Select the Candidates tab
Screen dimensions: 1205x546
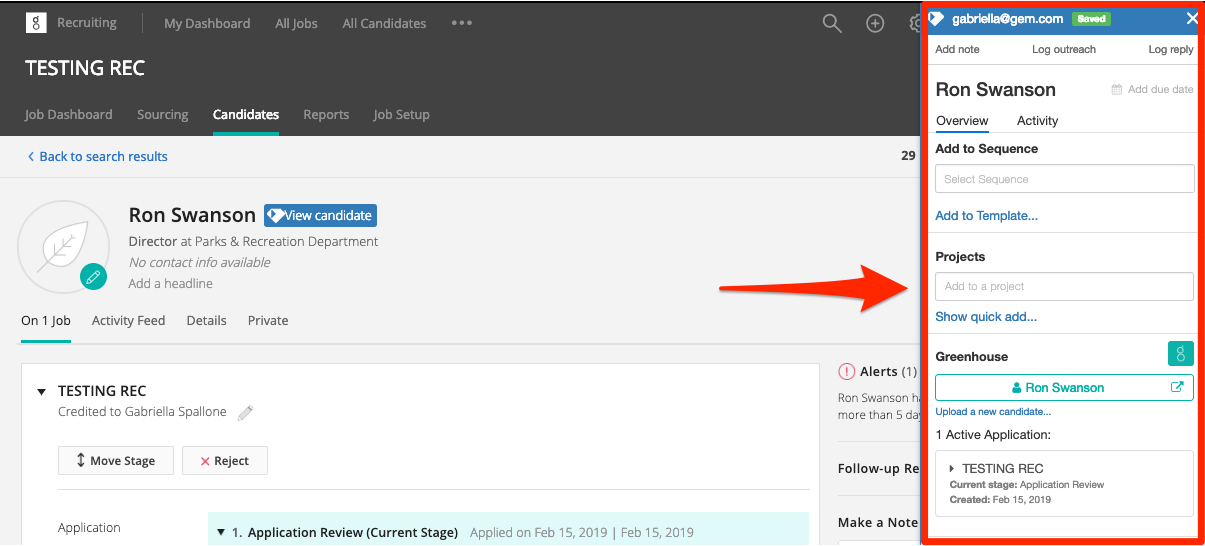[x=246, y=114]
